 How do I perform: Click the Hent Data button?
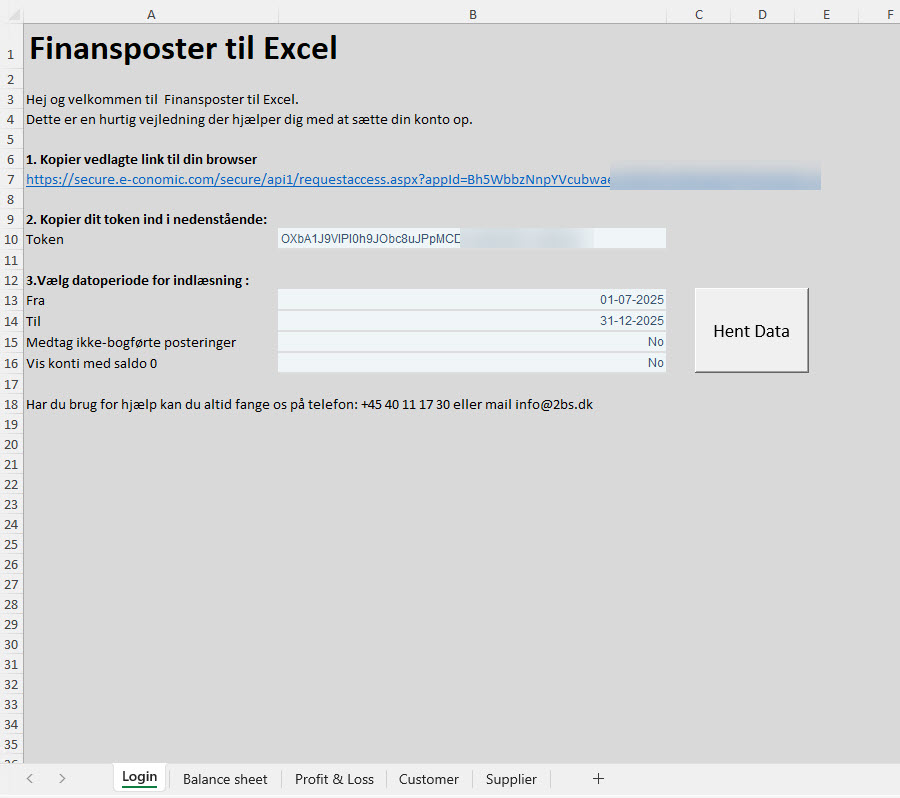click(x=751, y=331)
